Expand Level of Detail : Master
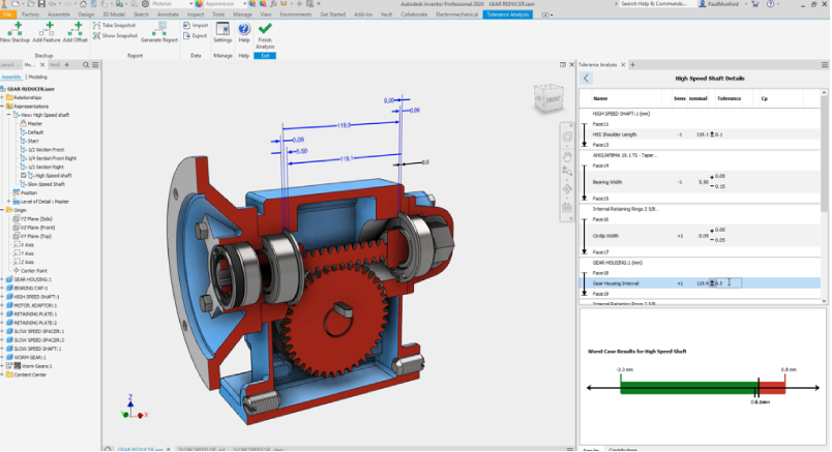 tap(8, 202)
